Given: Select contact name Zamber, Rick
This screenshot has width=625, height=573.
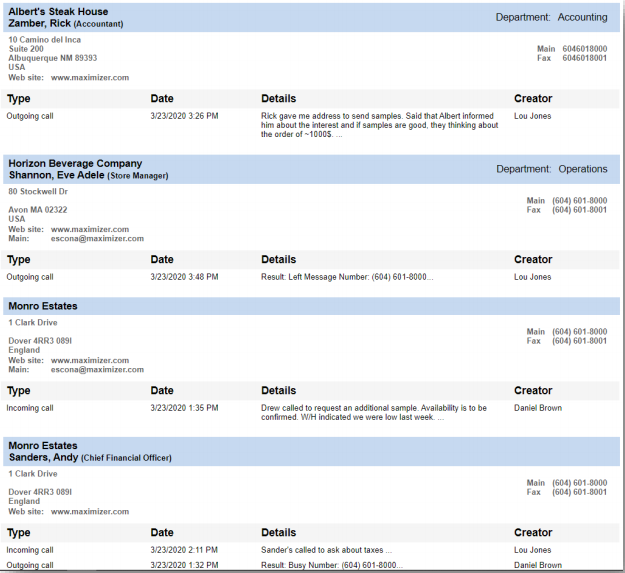Looking at the screenshot, I should [39, 24].
